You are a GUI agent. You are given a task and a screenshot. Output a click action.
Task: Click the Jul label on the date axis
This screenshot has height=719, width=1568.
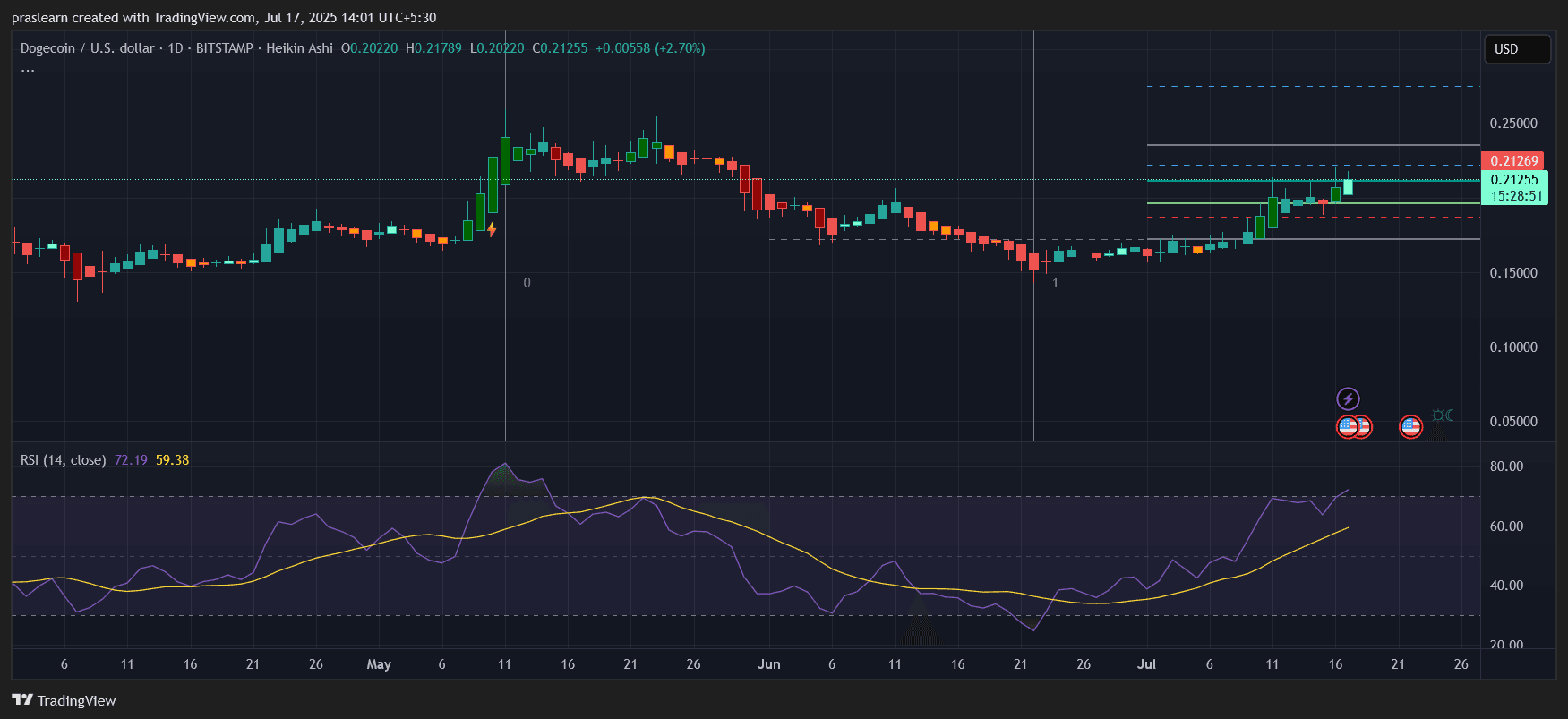point(1146,664)
